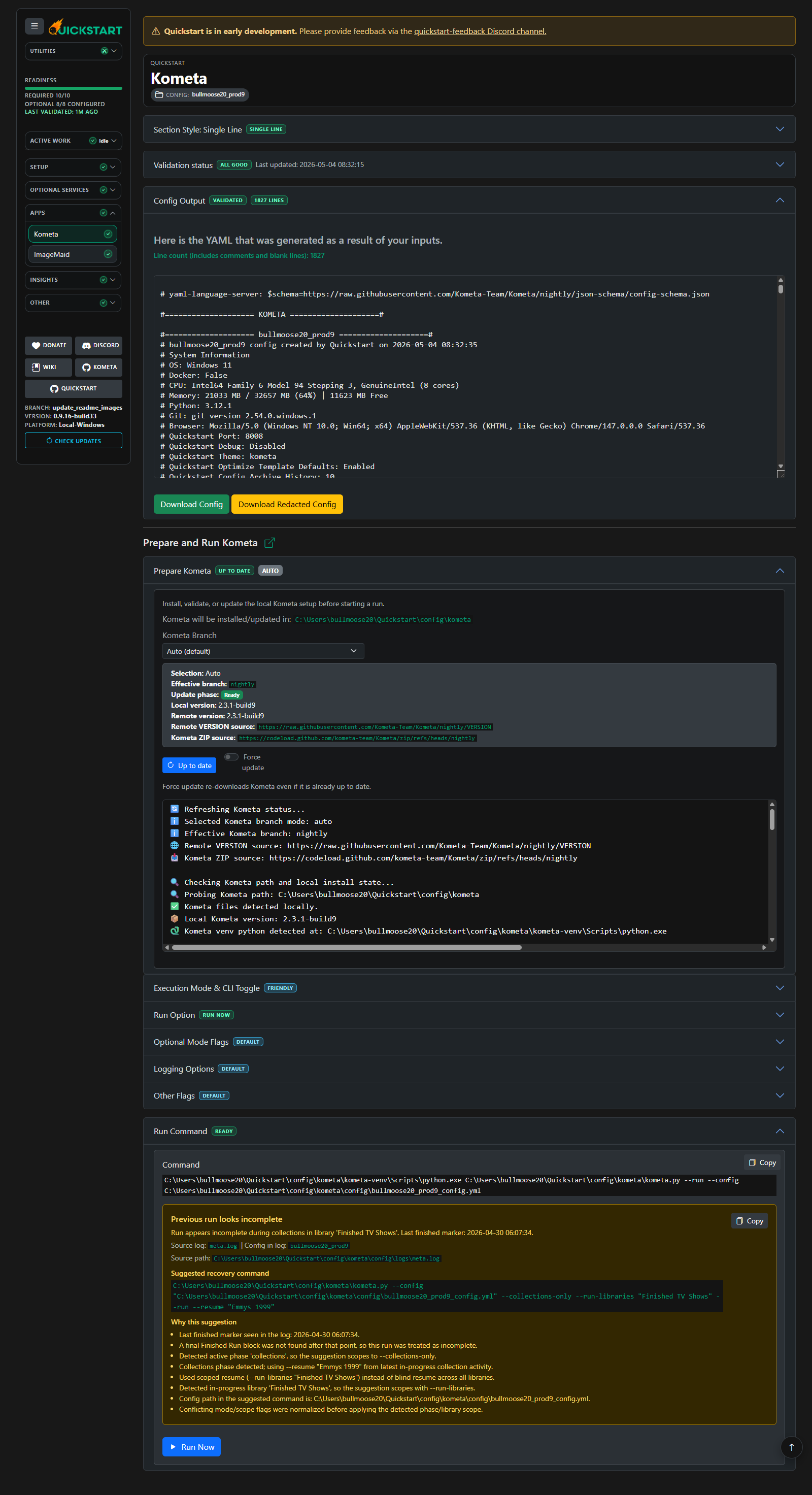Click Download Redacted Config button
Screen dimensions: 812x1495
287,504
